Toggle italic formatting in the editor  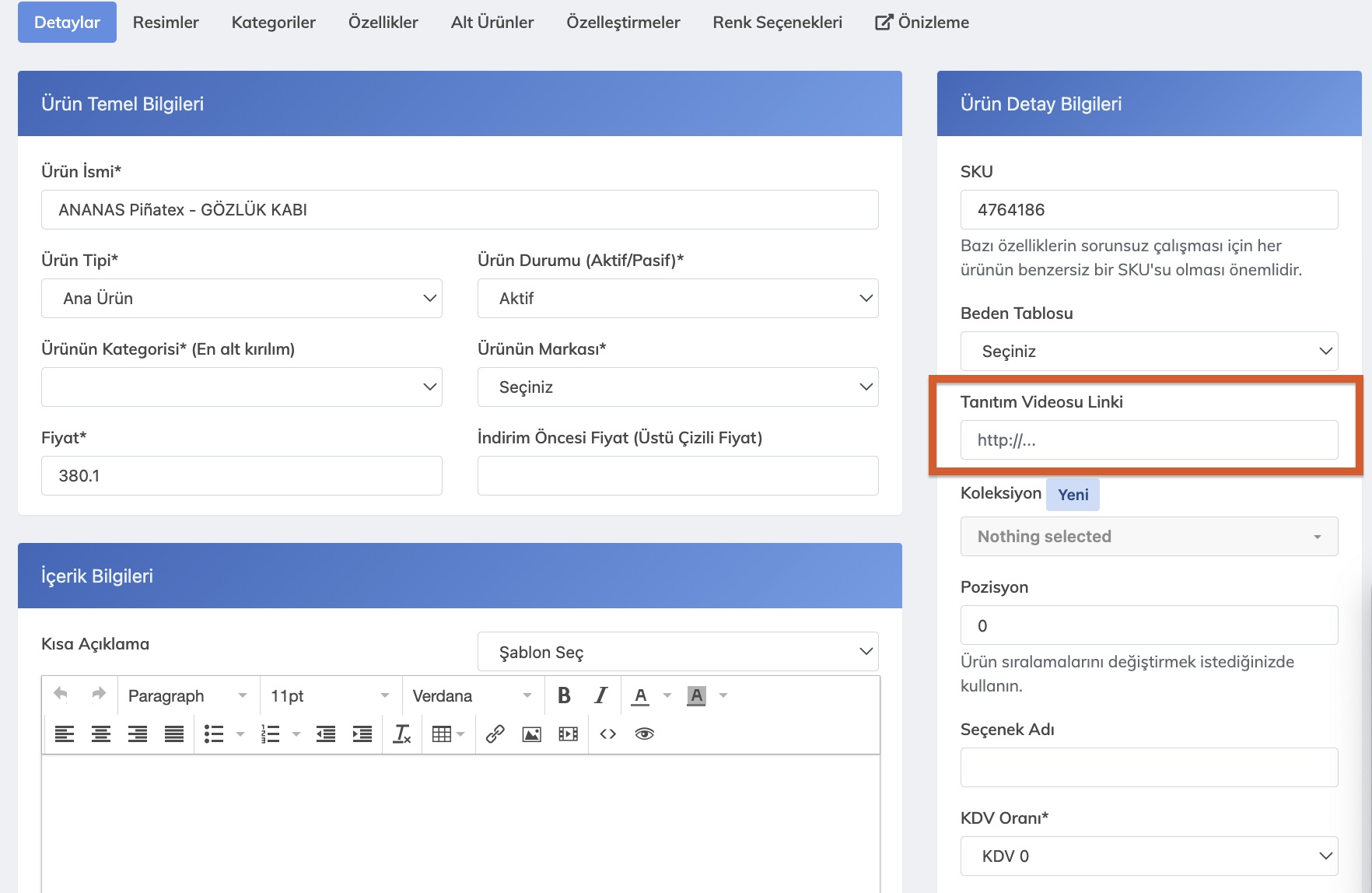click(600, 695)
